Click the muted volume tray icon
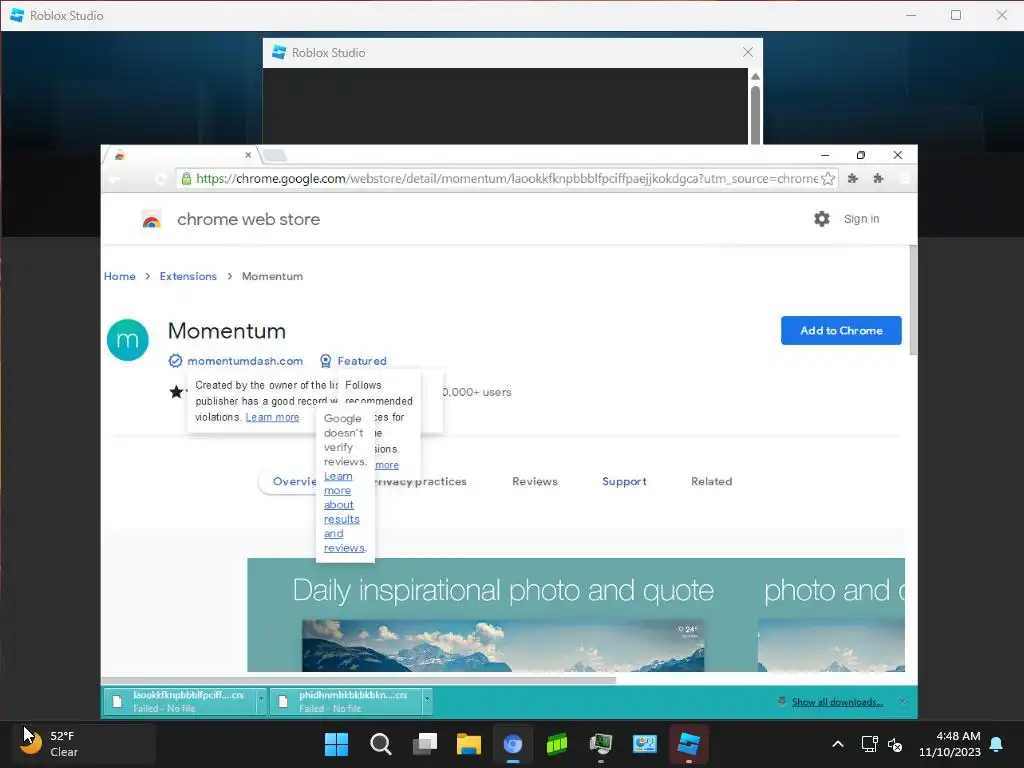The image size is (1024, 768). tap(895, 744)
